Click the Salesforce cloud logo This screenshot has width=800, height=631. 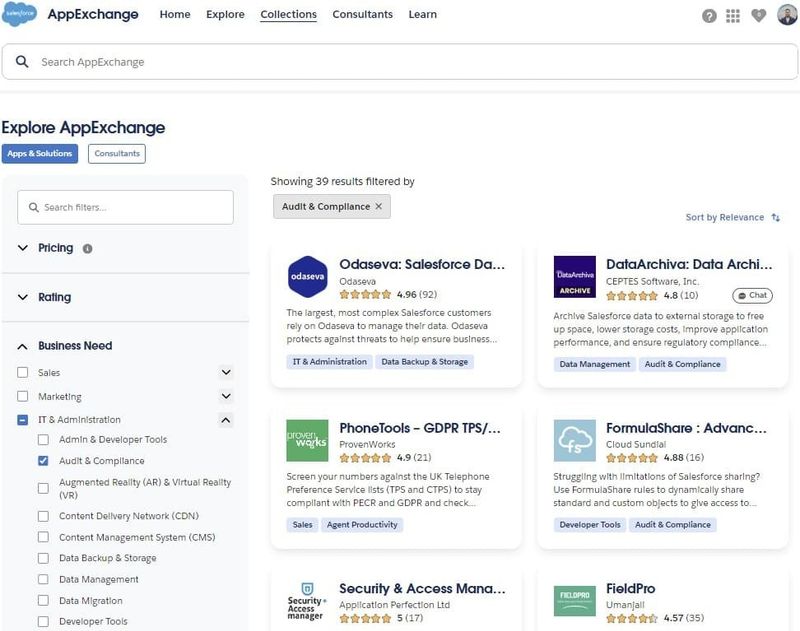pos(19,14)
